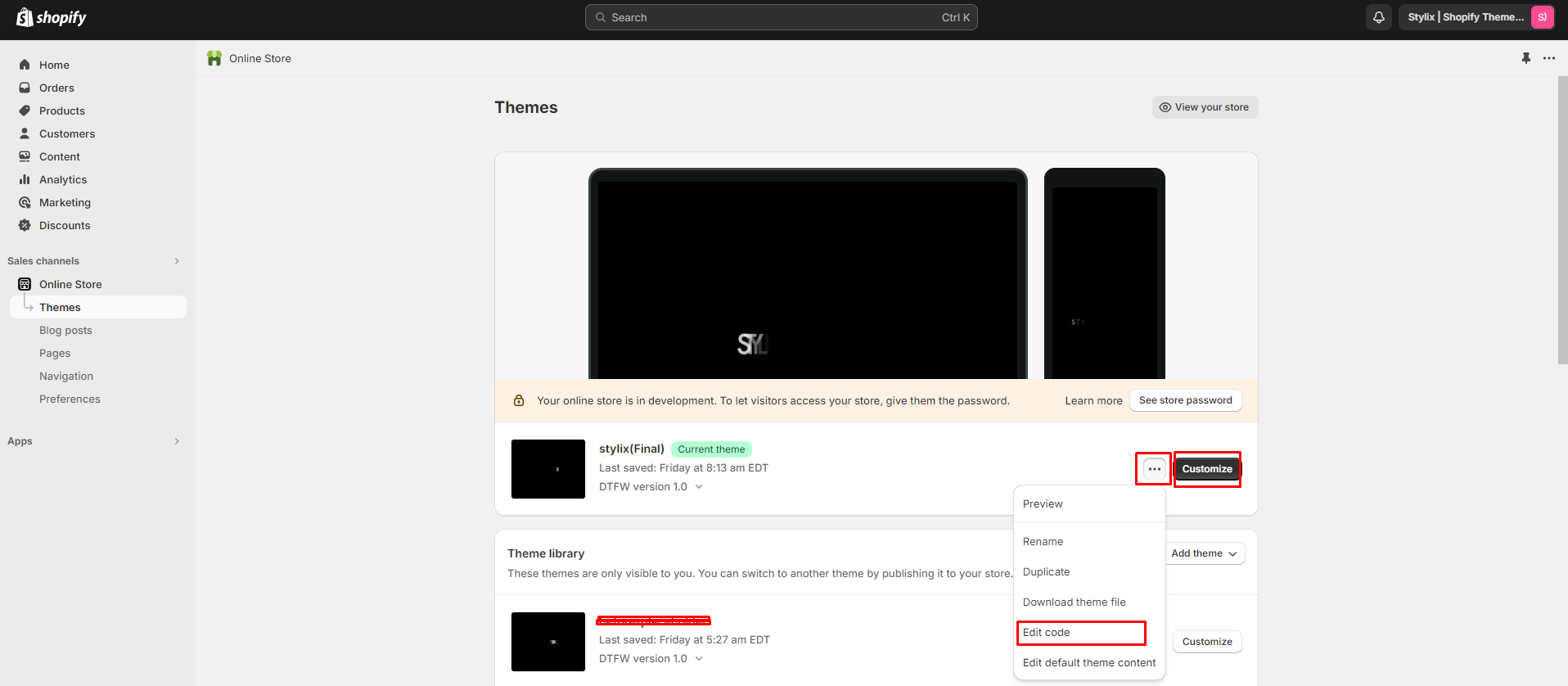
Task: Expand stylix(Final) DTFW version details
Action: 699,486
